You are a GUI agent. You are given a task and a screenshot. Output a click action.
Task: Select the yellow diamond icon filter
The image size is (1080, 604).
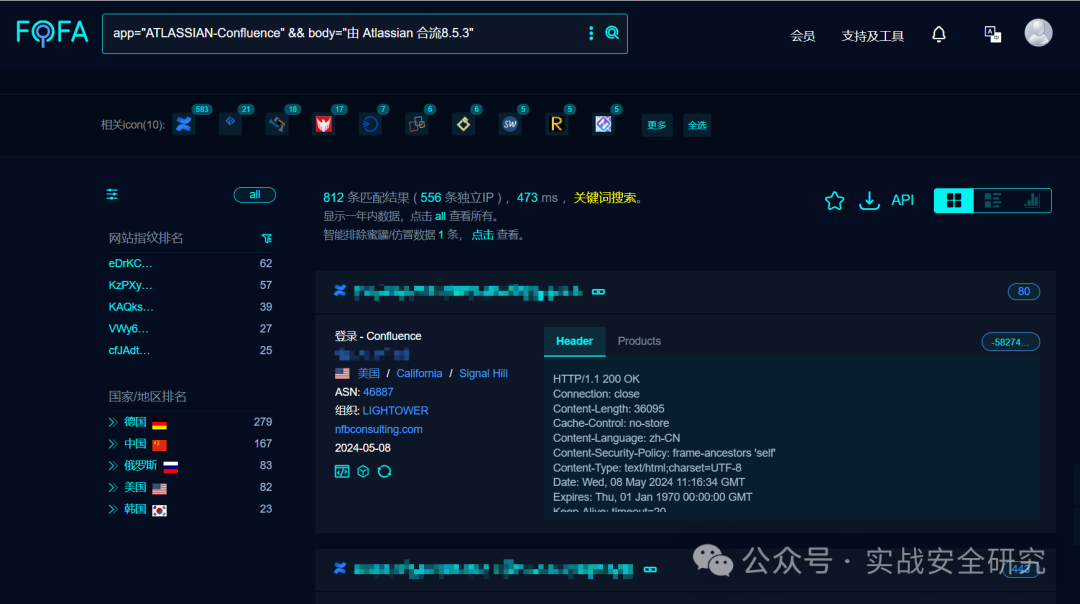coord(464,124)
